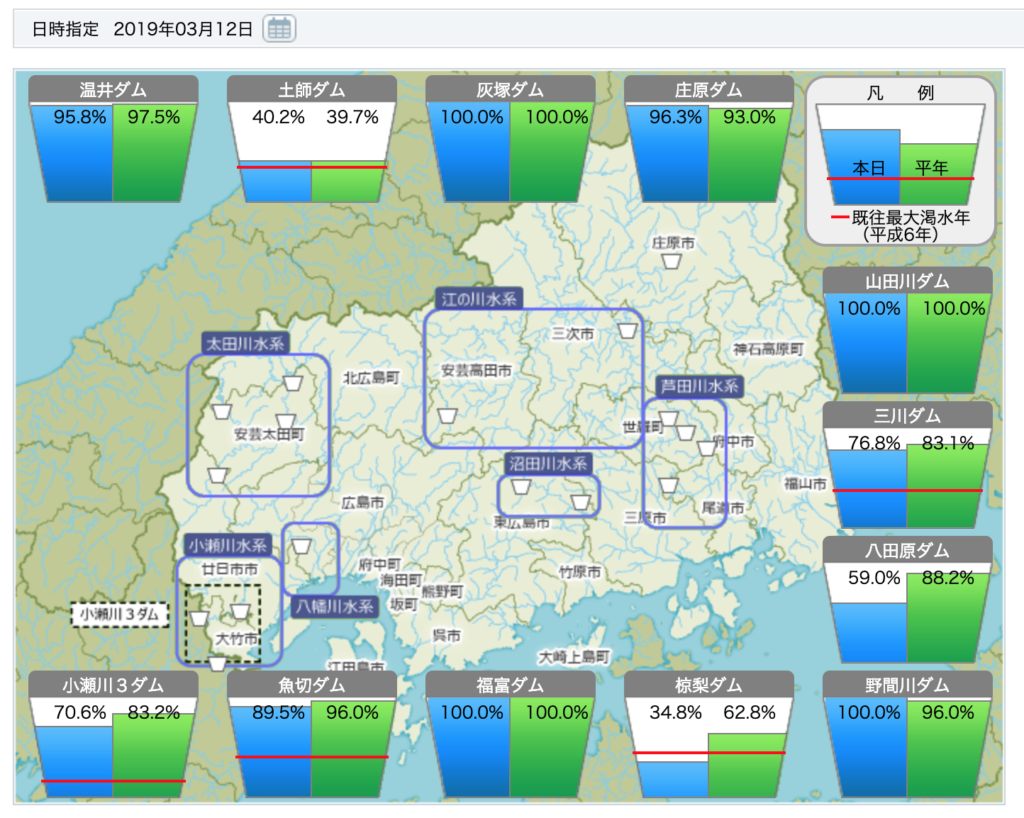
Task: Click the dam marker right of 三次市
Action: click(626, 331)
